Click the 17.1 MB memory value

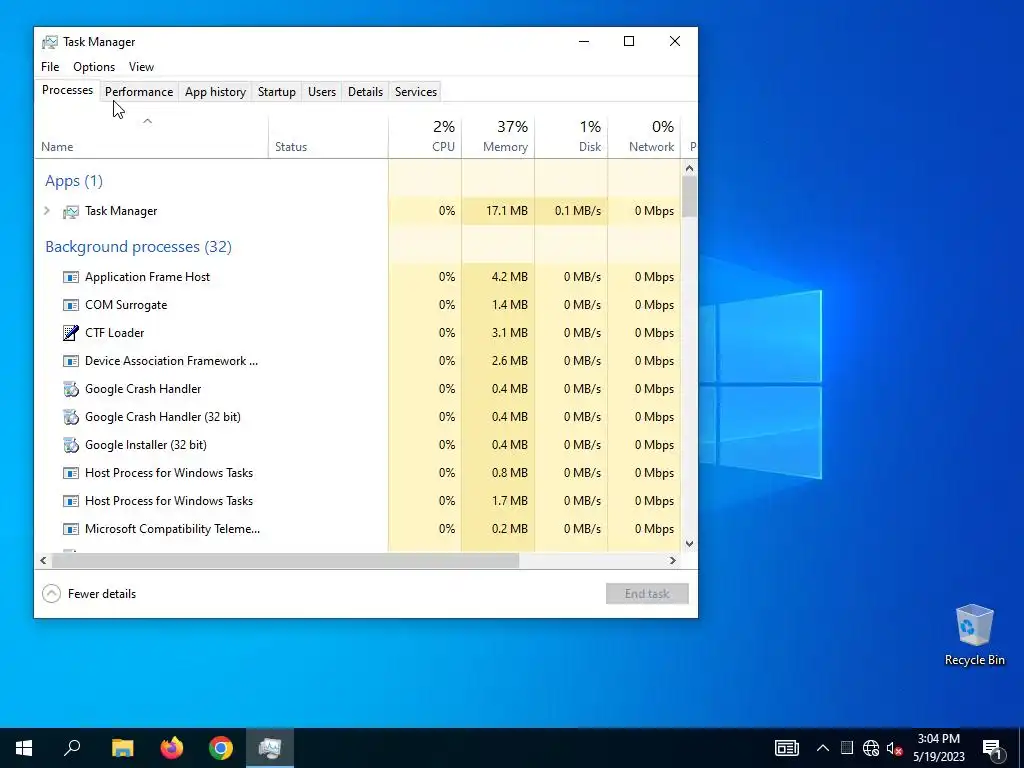pos(507,211)
